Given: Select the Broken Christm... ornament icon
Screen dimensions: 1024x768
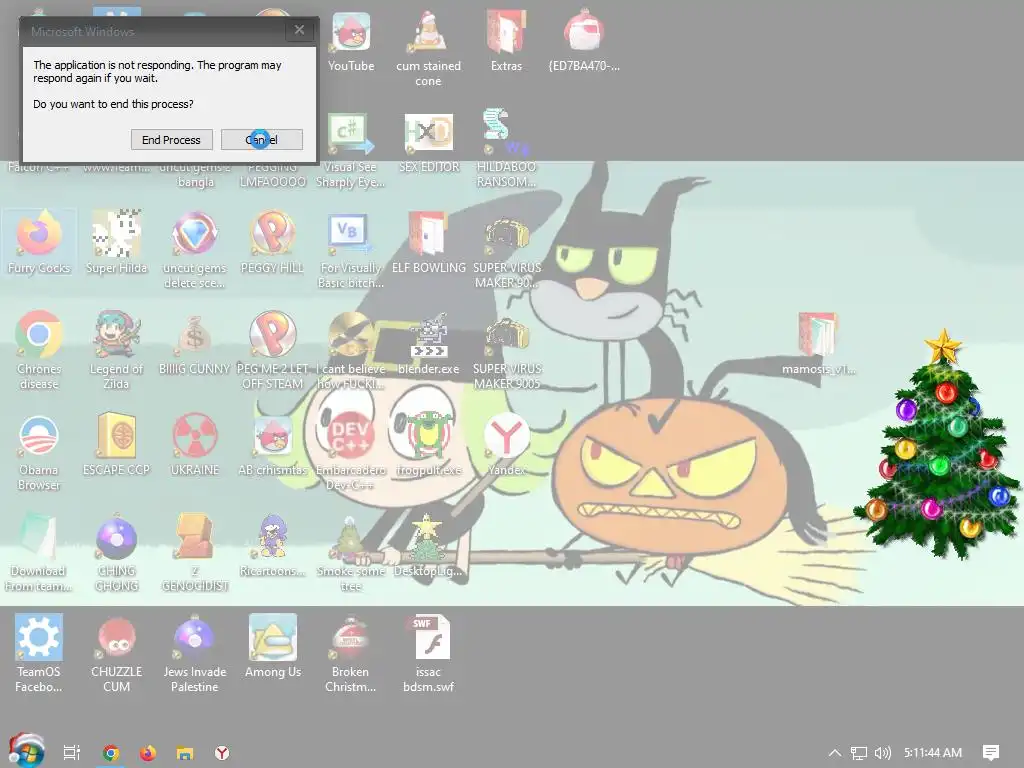Looking at the screenshot, I should pyautogui.click(x=351, y=653).
